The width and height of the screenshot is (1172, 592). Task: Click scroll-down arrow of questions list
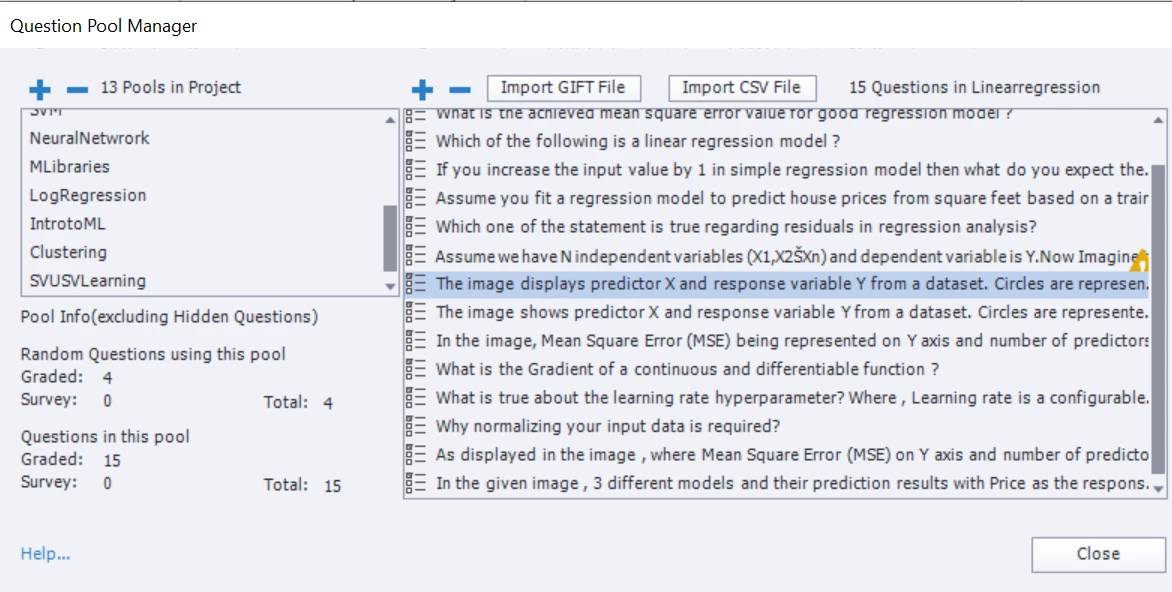(1158, 488)
